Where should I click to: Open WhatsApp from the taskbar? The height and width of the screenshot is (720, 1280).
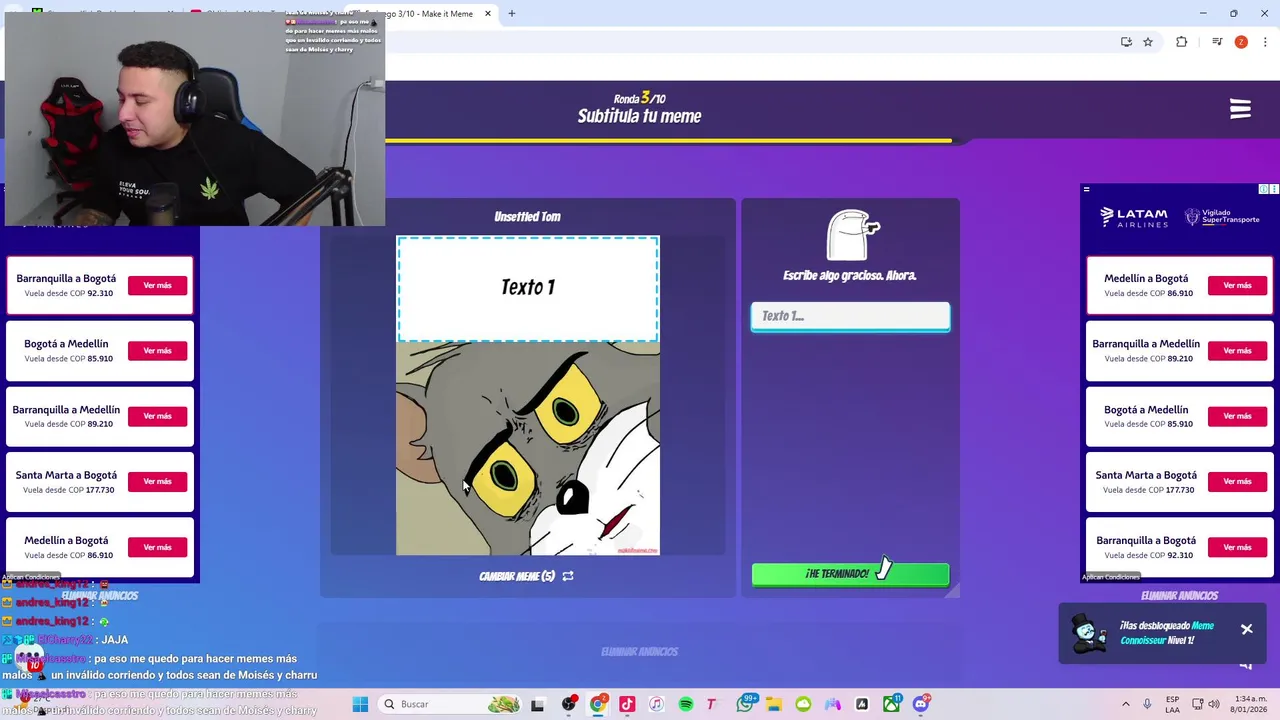click(745, 704)
